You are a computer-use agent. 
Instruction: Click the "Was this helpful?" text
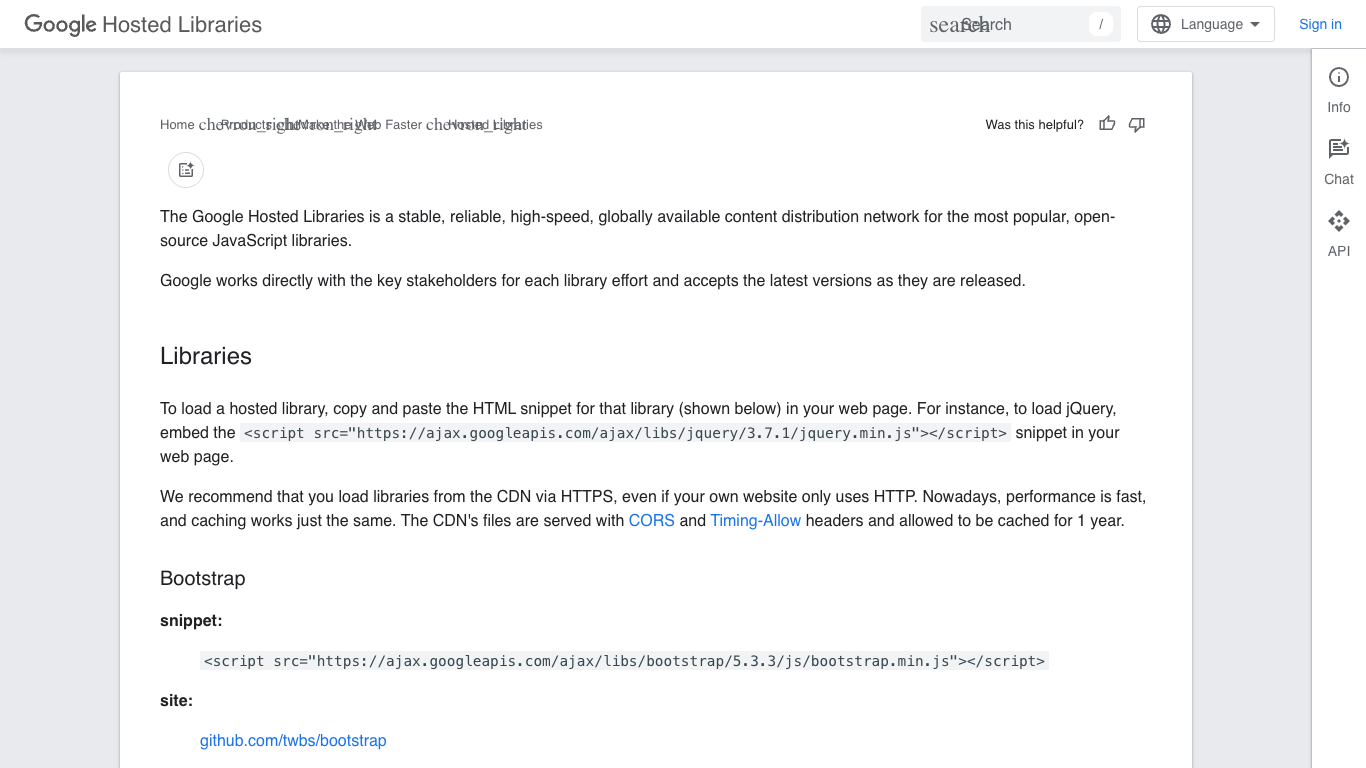pyautogui.click(x=1035, y=125)
